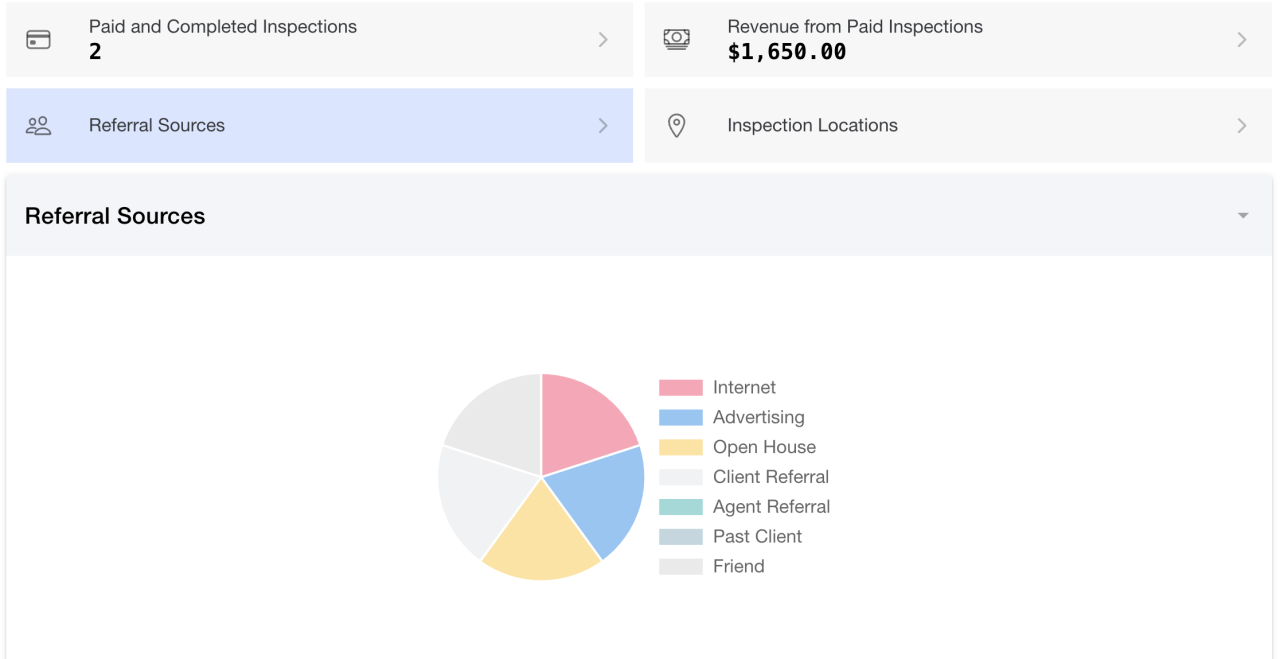Click the banknote icon on Revenue card
1280x659 pixels.
click(677, 39)
